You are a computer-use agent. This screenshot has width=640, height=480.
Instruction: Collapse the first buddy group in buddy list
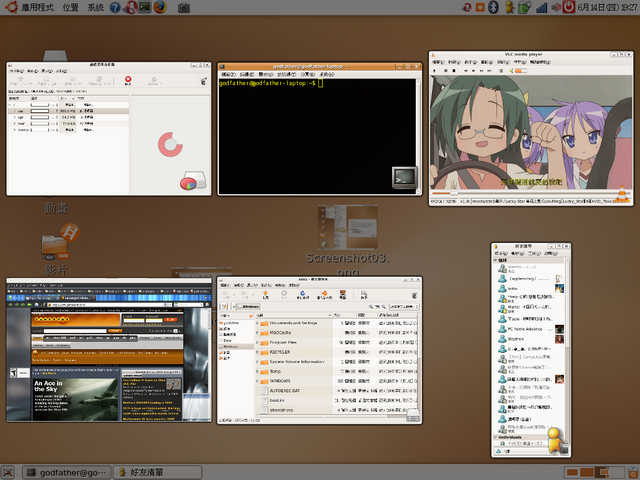click(x=496, y=260)
